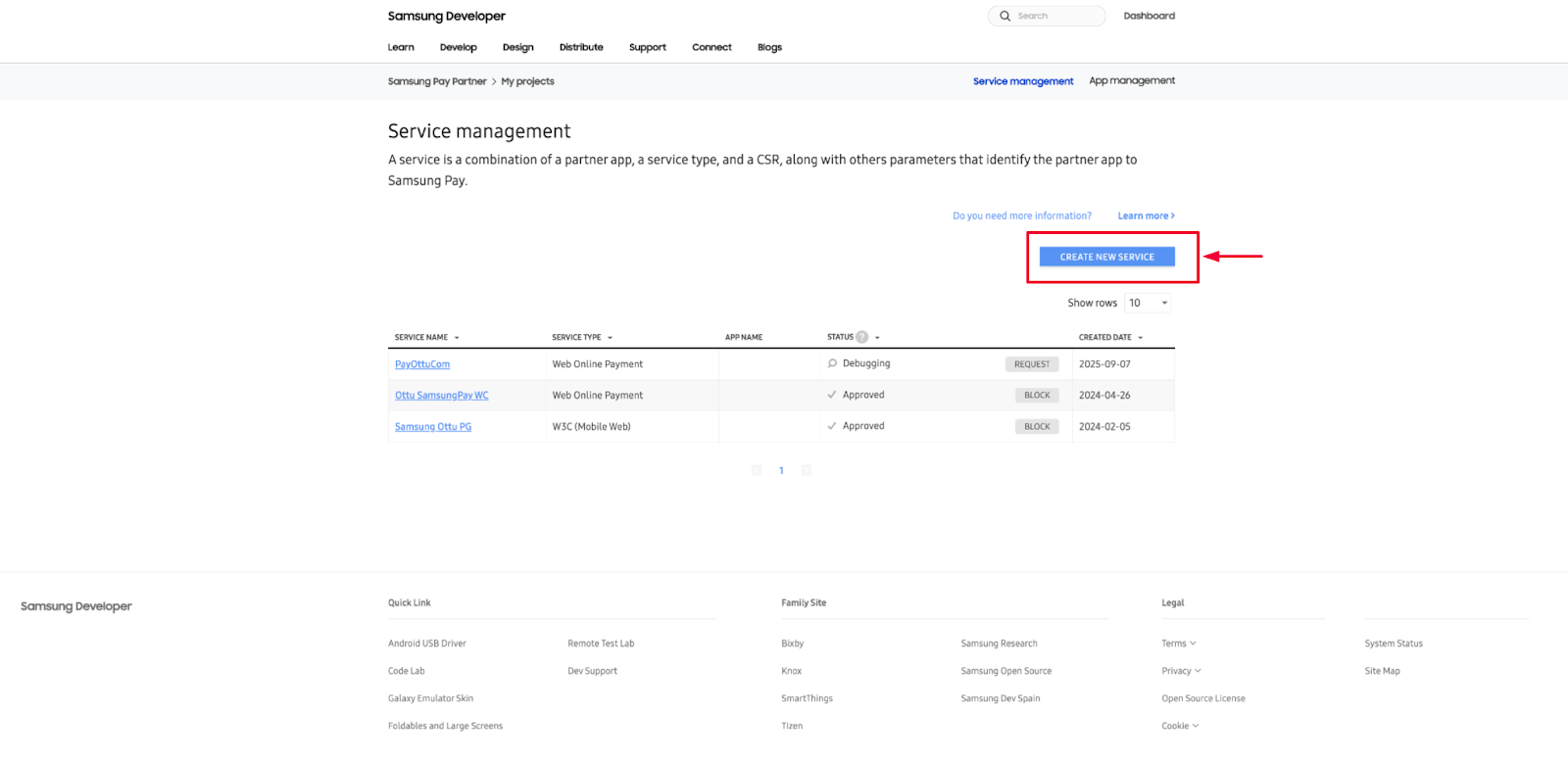Sort by Service Name column arrow
The image size is (1568, 761).
coord(457,338)
